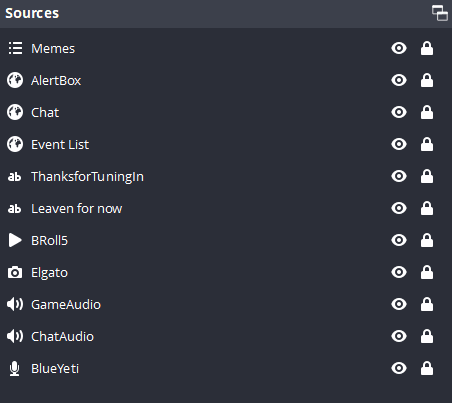Select the AlertBox source row
The width and height of the screenshot is (452, 403).
pyautogui.click(x=226, y=80)
